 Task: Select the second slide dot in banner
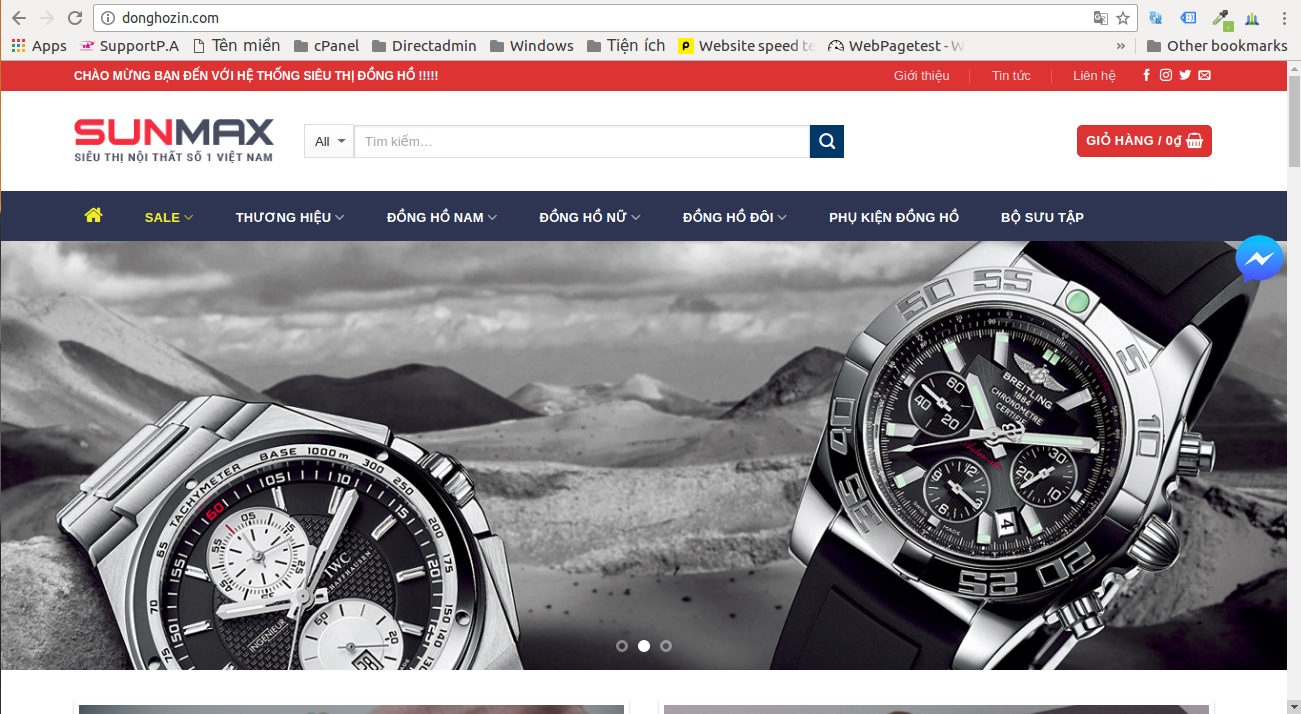click(x=644, y=646)
